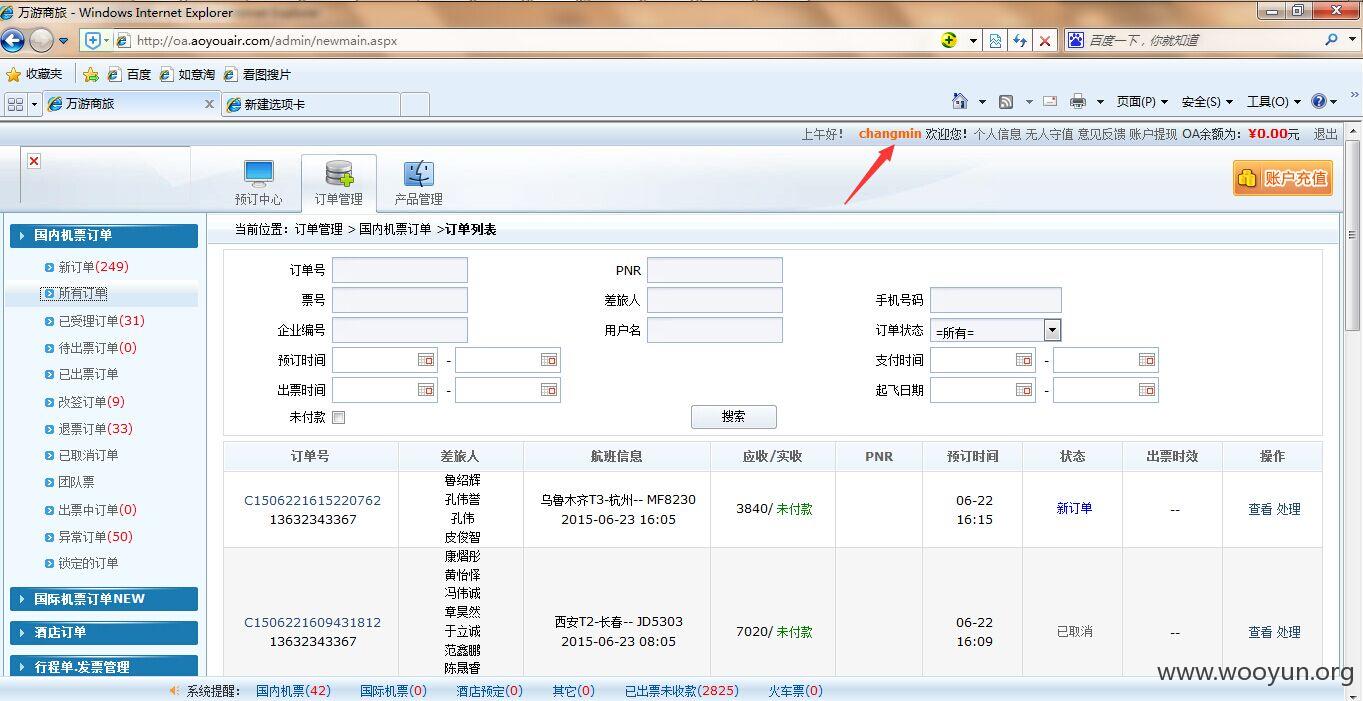Open 新订单(249) in sidebar
The height and width of the screenshot is (701, 1363).
[x=93, y=267]
